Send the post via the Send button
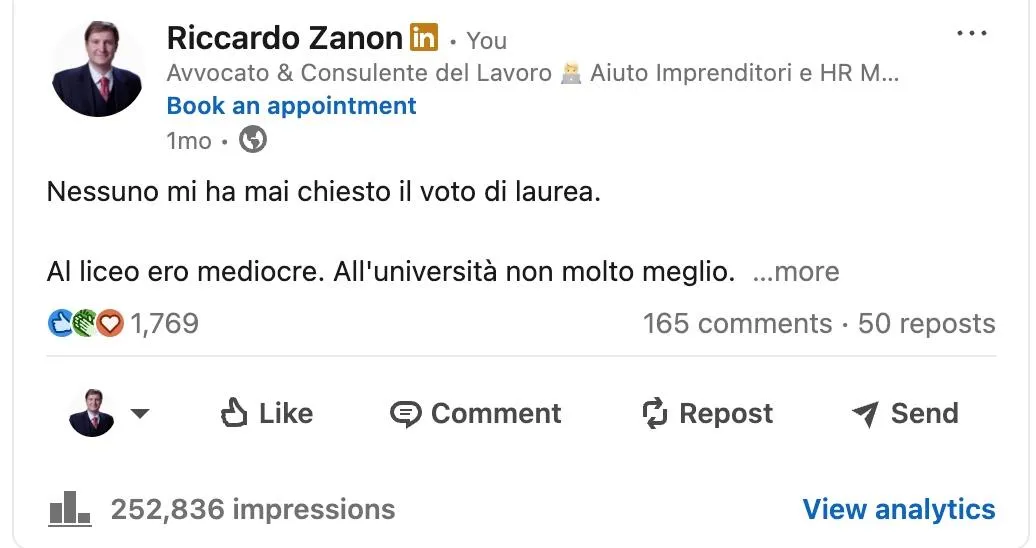The width and height of the screenshot is (1036, 548). 904,413
